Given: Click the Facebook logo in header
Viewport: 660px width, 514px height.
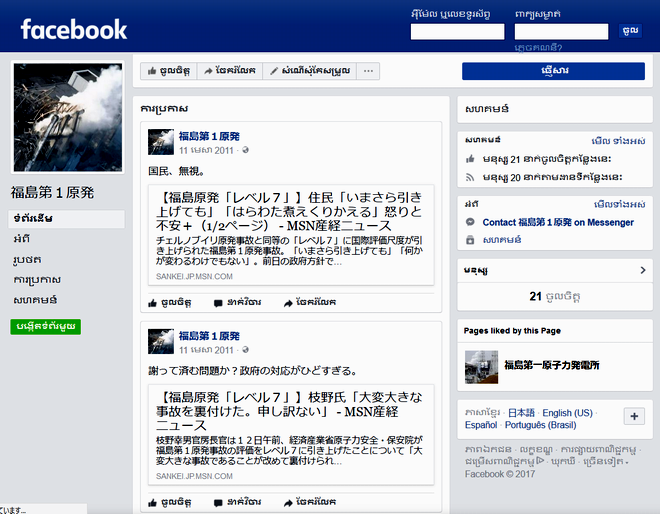Looking at the screenshot, I should pyautogui.click(x=74, y=29).
